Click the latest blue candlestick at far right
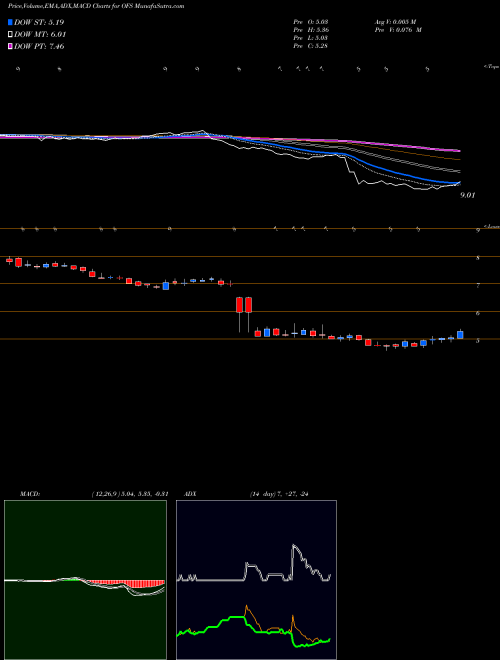Viewport: 500px width, 660px height. pos(460,335)
